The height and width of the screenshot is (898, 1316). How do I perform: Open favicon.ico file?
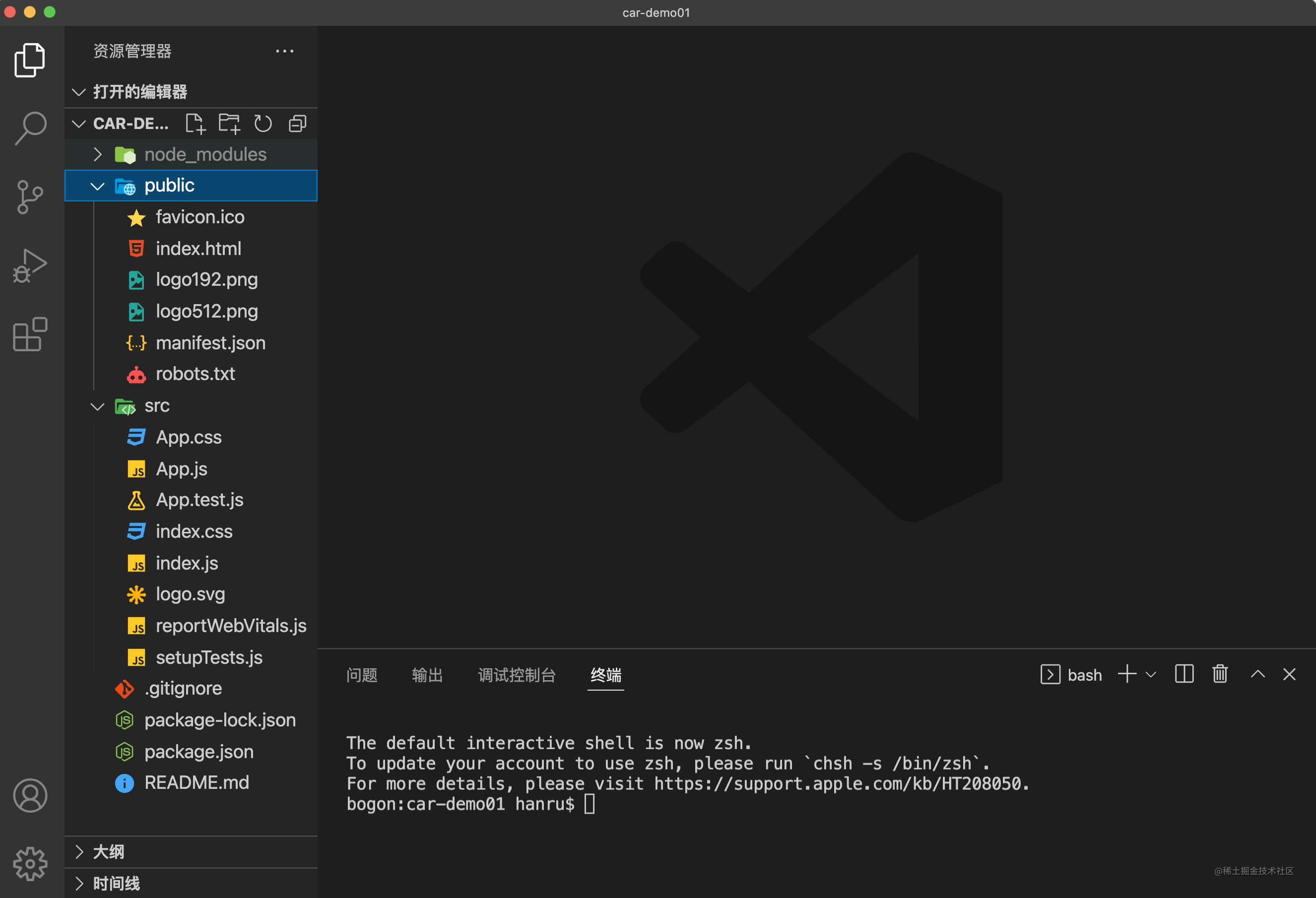(191, 217)
